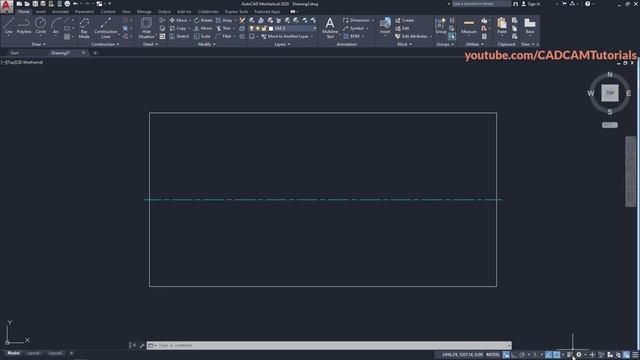Switch to the Start file tab
Viewport: 640px width, 360px height.
15,53
